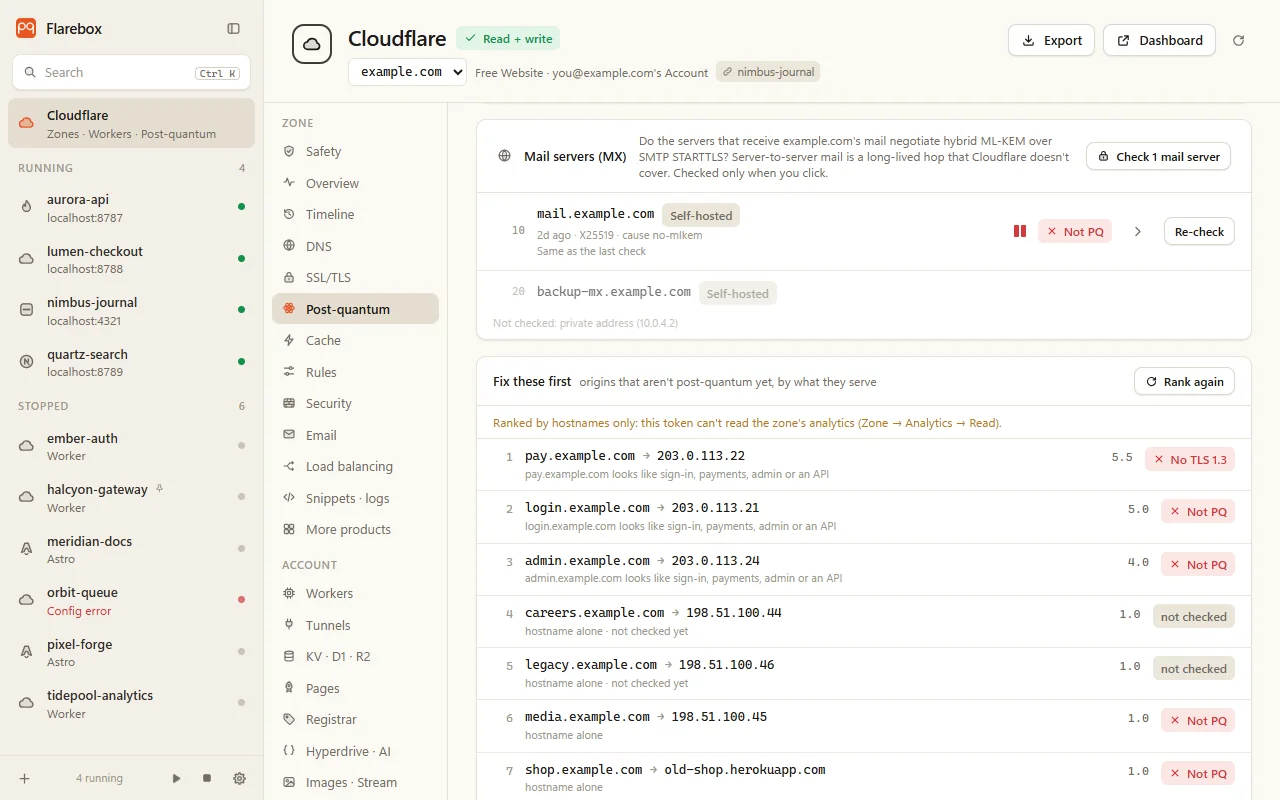
Task: Open the quartz-search project
Action: [131, 362]
